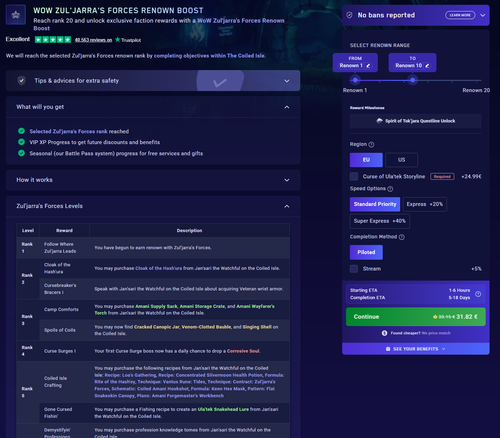Open the Cloak of the Hash'ura item link

coord(159,268)
